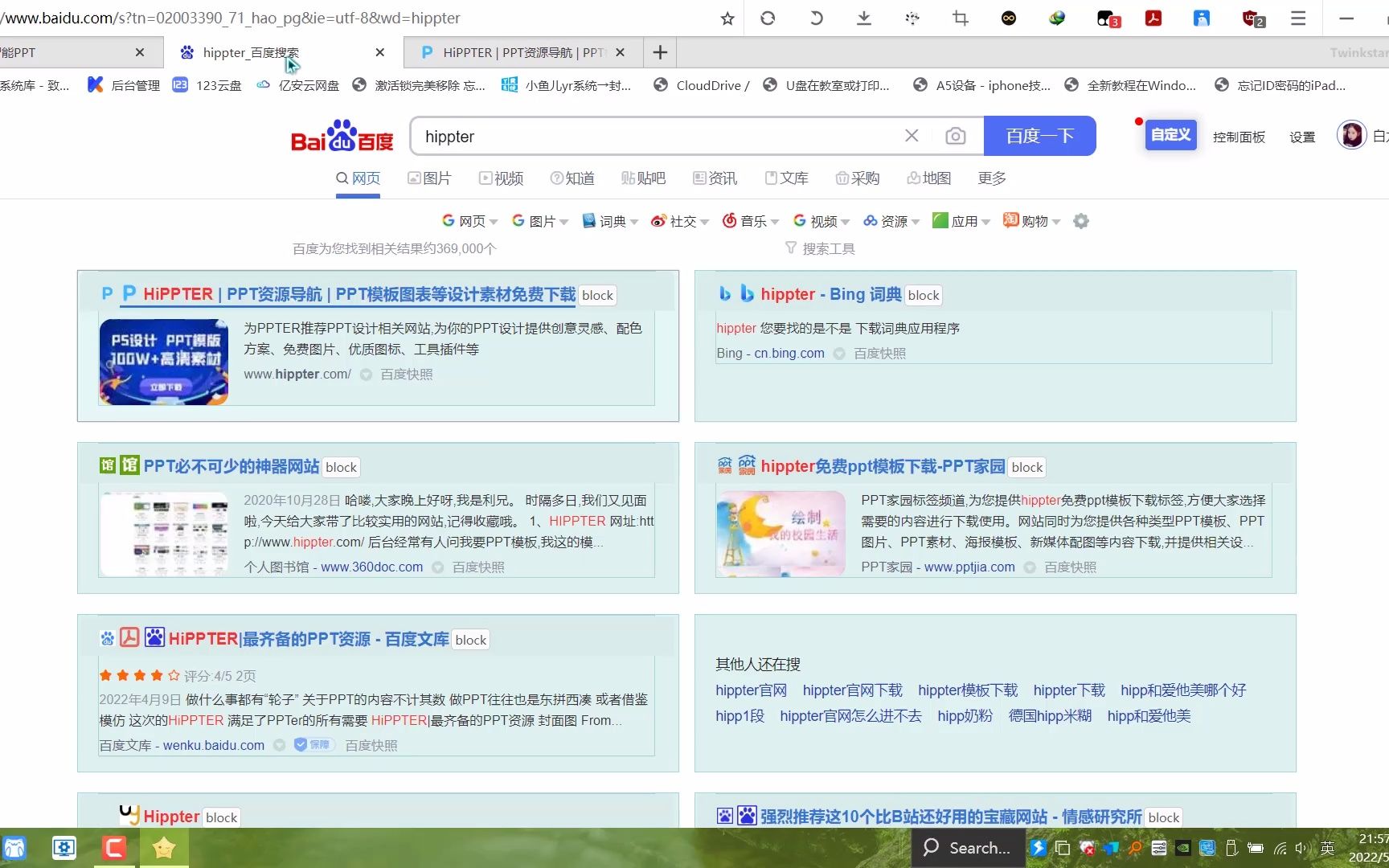Open the 控制面板 link
The image size is (1389, 868).
pos(1239,137)
